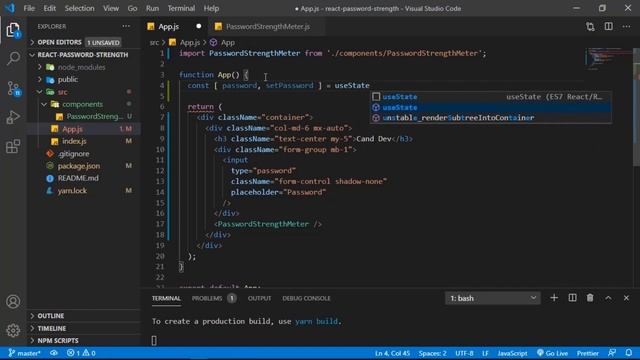This screenshot has height=360, width=640.
Task: Open the Extensions view icon
Action: (13, 146)
